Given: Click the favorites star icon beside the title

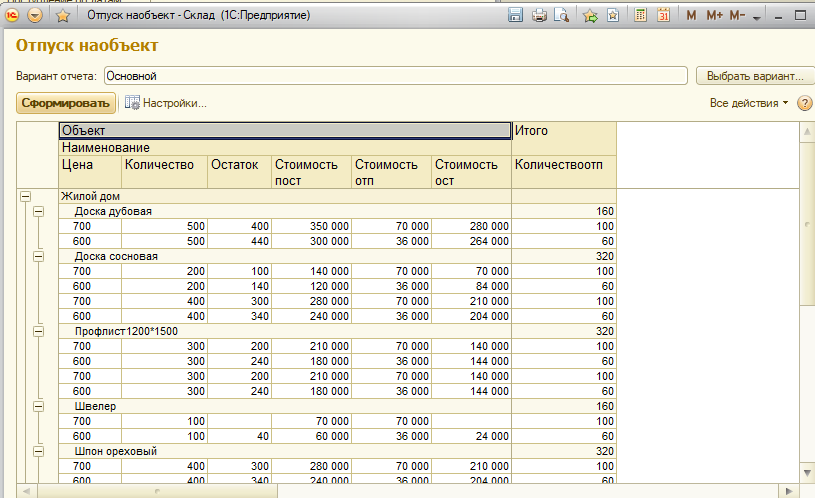Looking at the screenshot, I should pos(63,16).
